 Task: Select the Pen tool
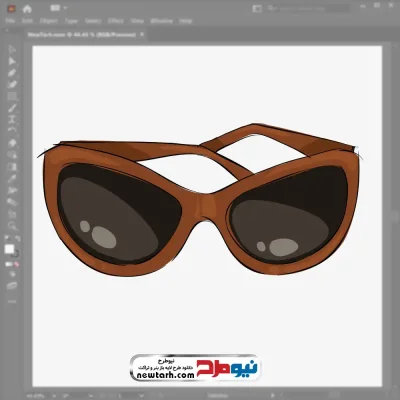(12, 73)
